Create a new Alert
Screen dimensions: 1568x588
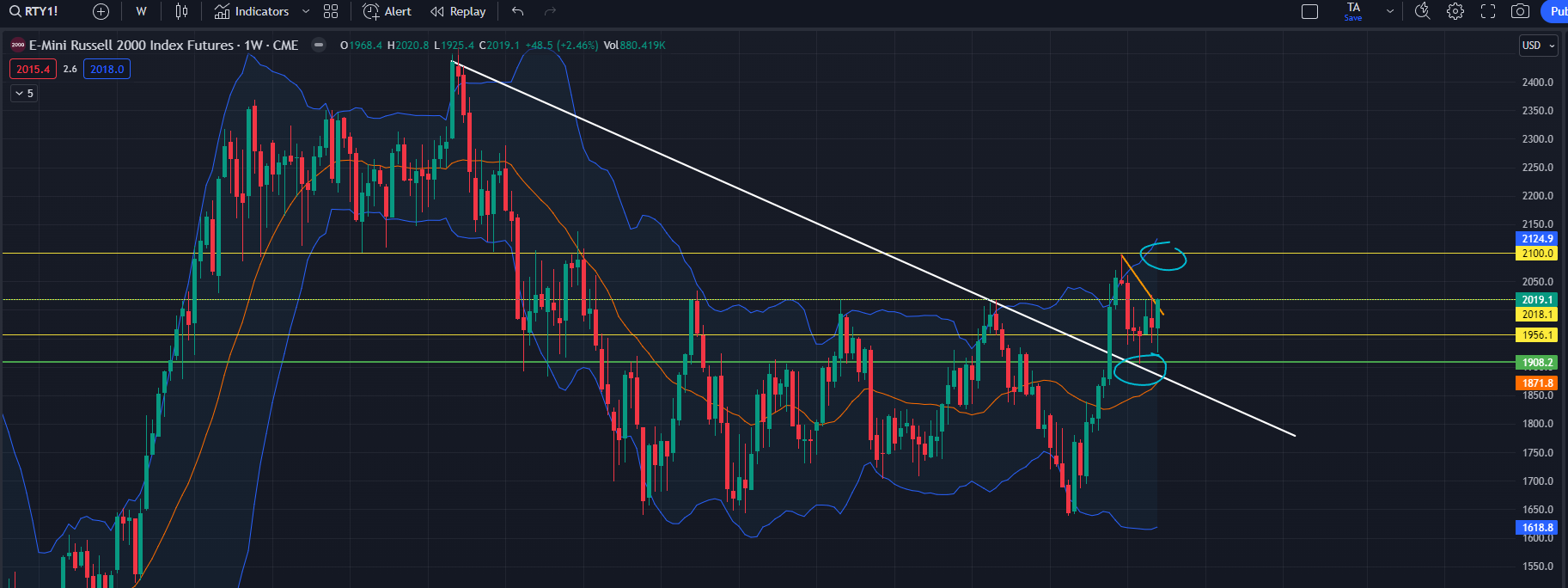(387, 11)
